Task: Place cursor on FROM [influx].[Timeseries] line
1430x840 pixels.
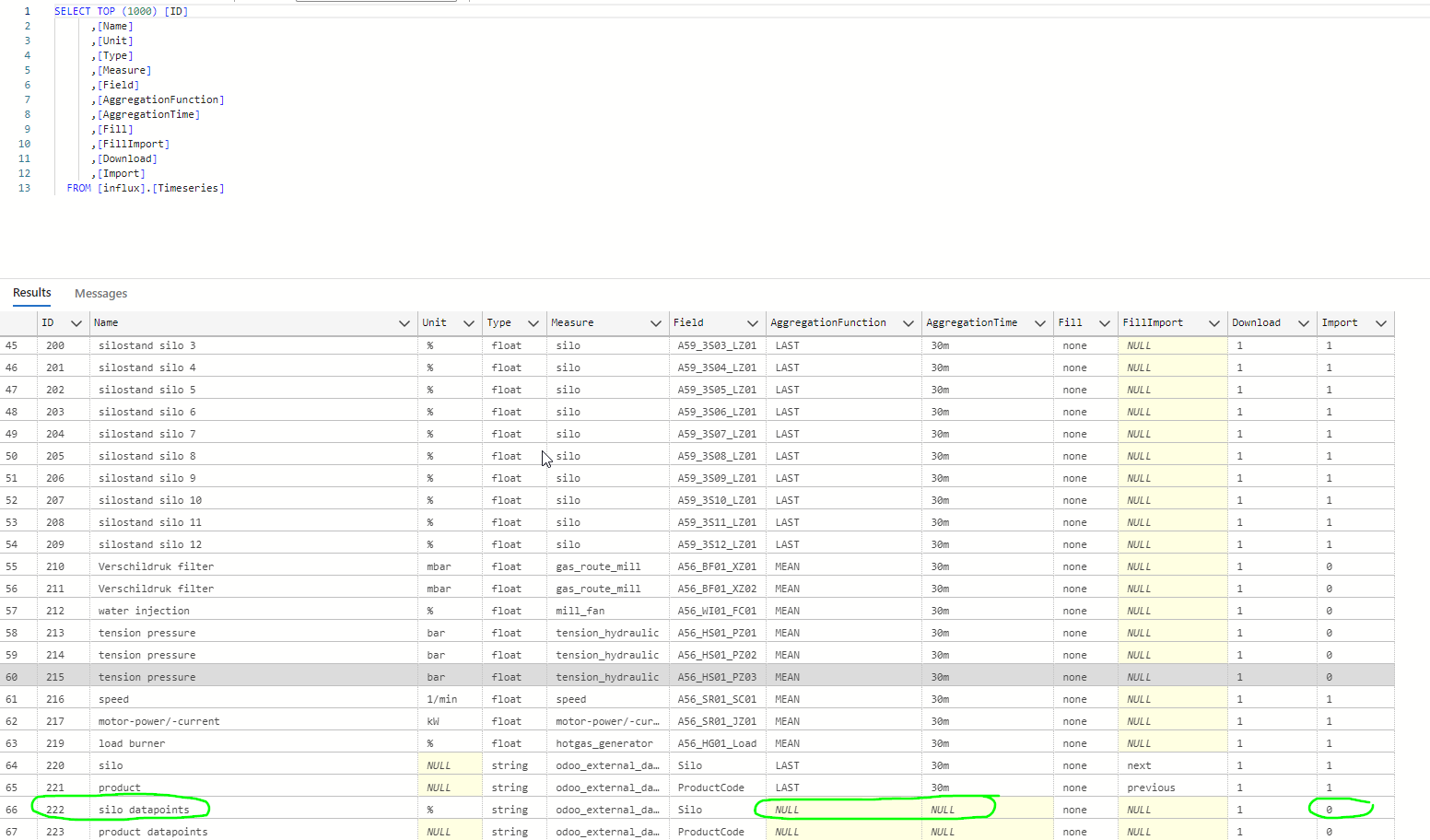Action: pos(146,188)
